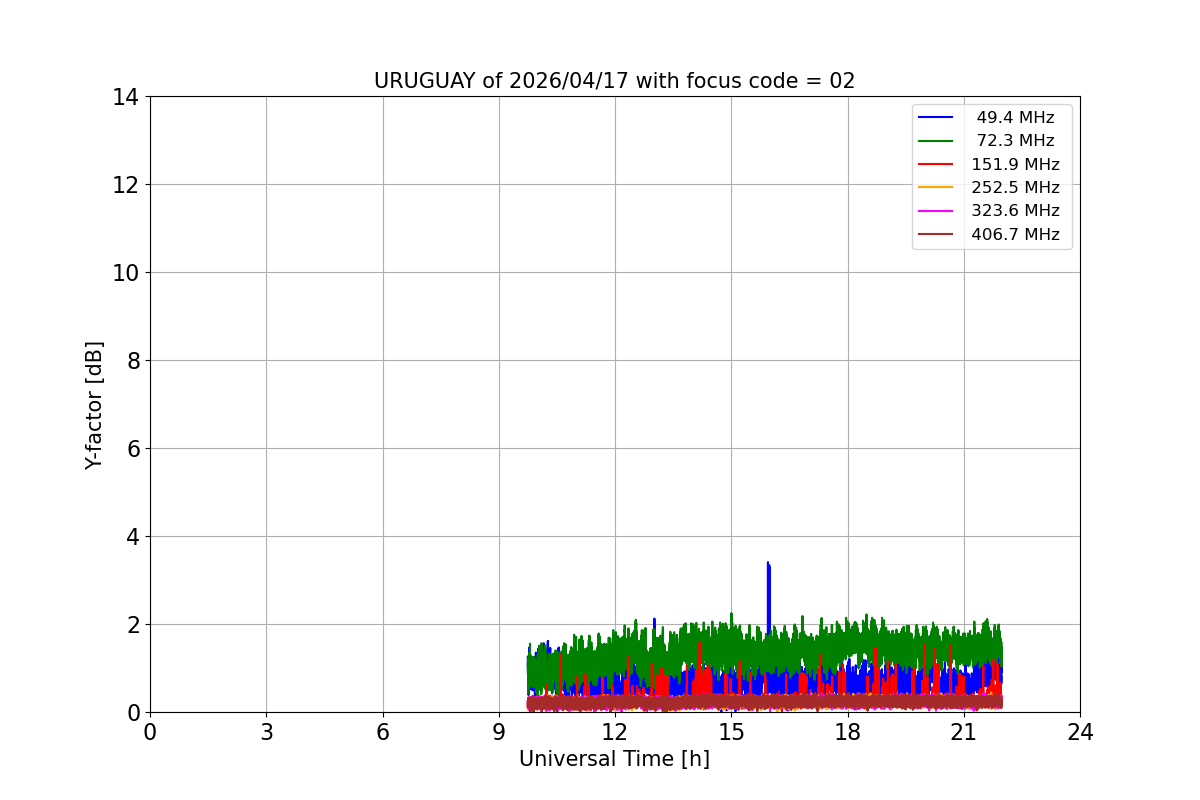Screen dimensions: 1200x800
Task: Click x-axis tick label 9
Action: click(499, 733)
